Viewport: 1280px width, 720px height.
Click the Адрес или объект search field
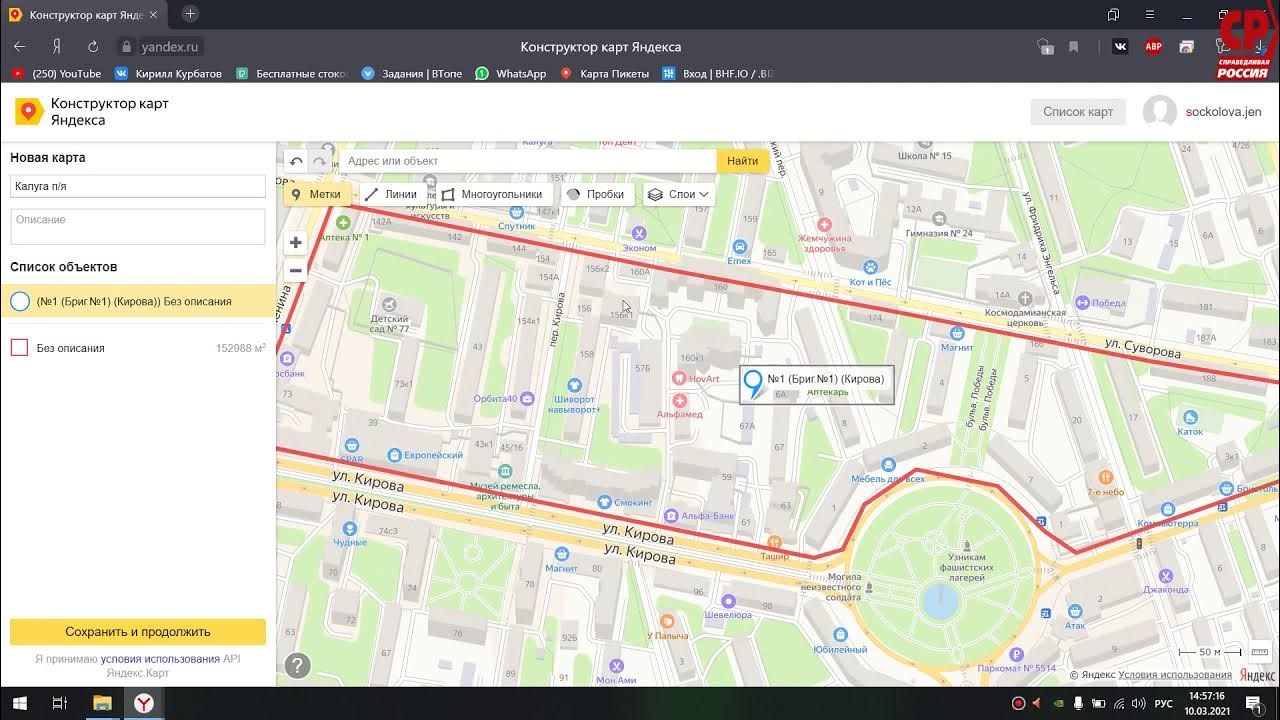click(527, 161)
